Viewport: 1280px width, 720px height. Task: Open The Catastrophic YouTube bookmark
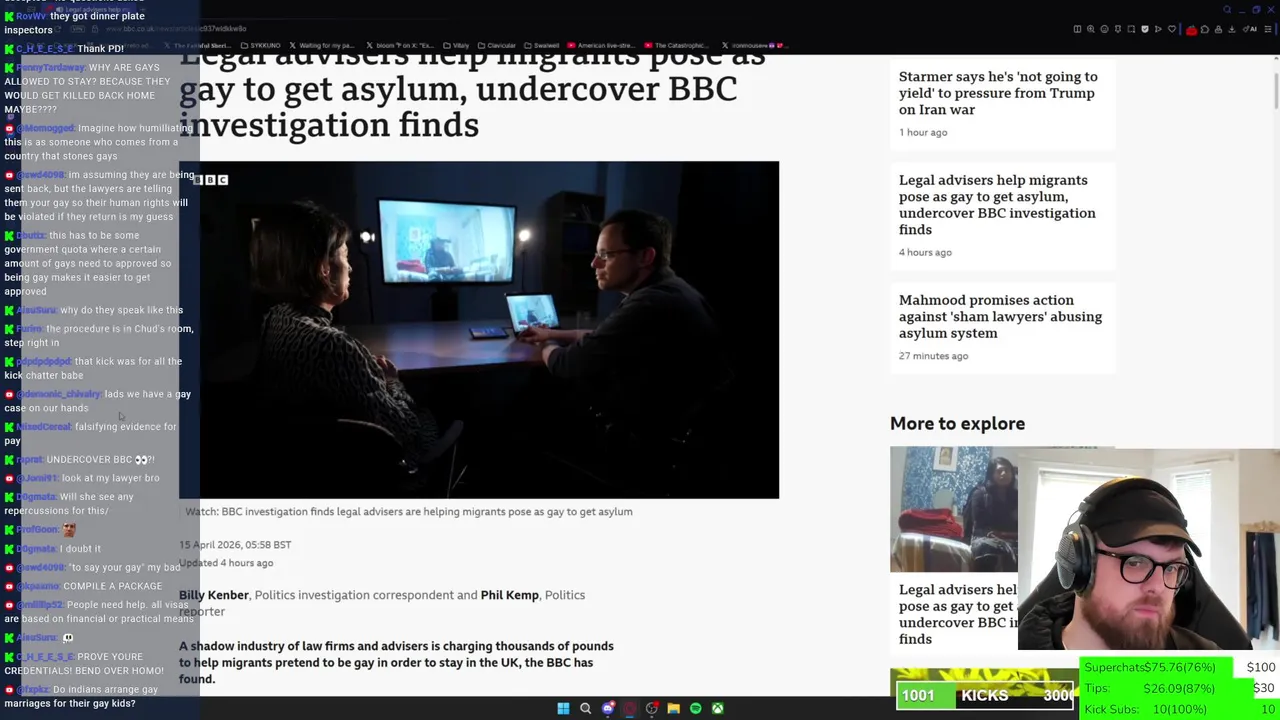[677, 45]
